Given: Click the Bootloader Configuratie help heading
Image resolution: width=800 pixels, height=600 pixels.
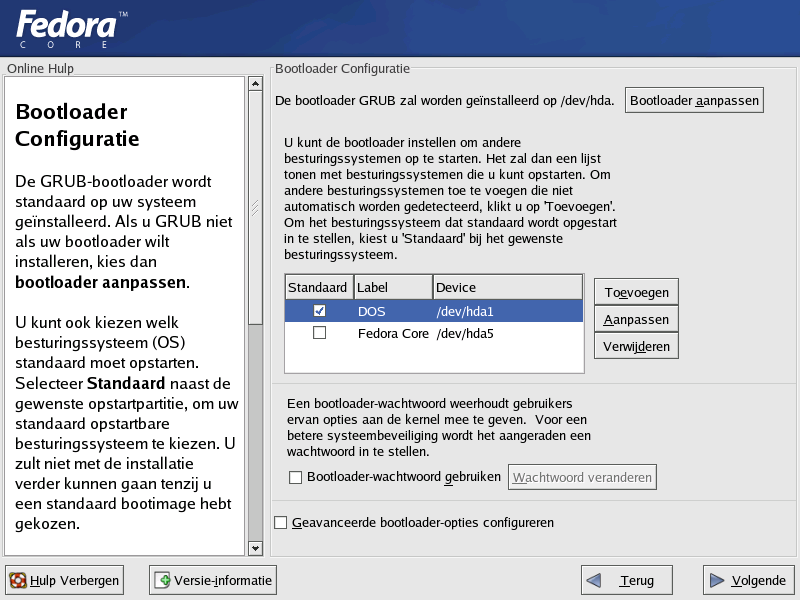Looking at the screenshot, I should pyautogui.click(x=77, y=125).
